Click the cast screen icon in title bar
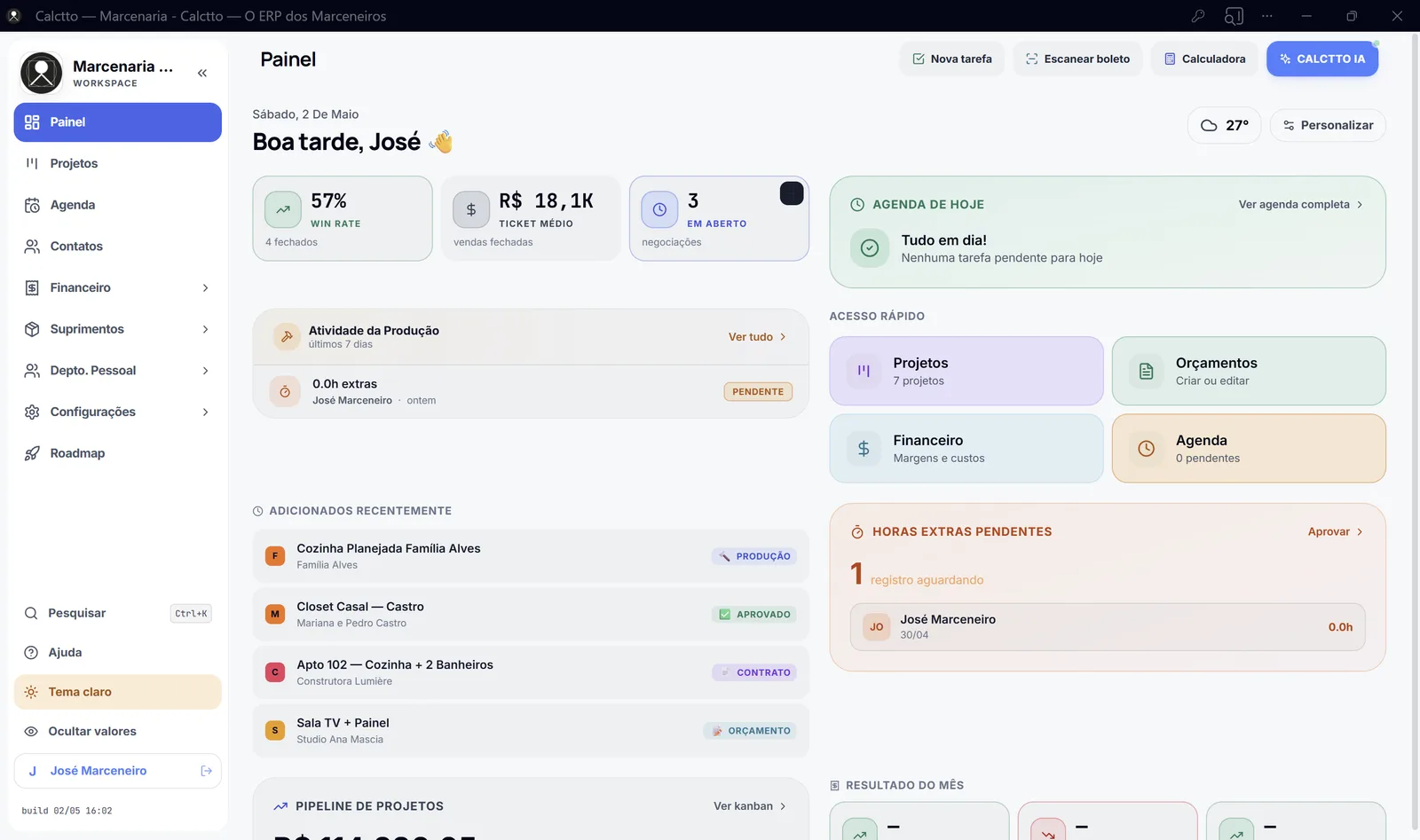The width and height of the screenshot is (1420, 840). click(1234, 16)
